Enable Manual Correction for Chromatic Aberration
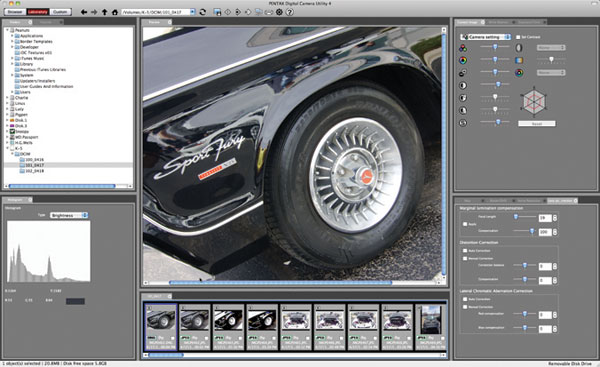 click(x=465, y=307)
